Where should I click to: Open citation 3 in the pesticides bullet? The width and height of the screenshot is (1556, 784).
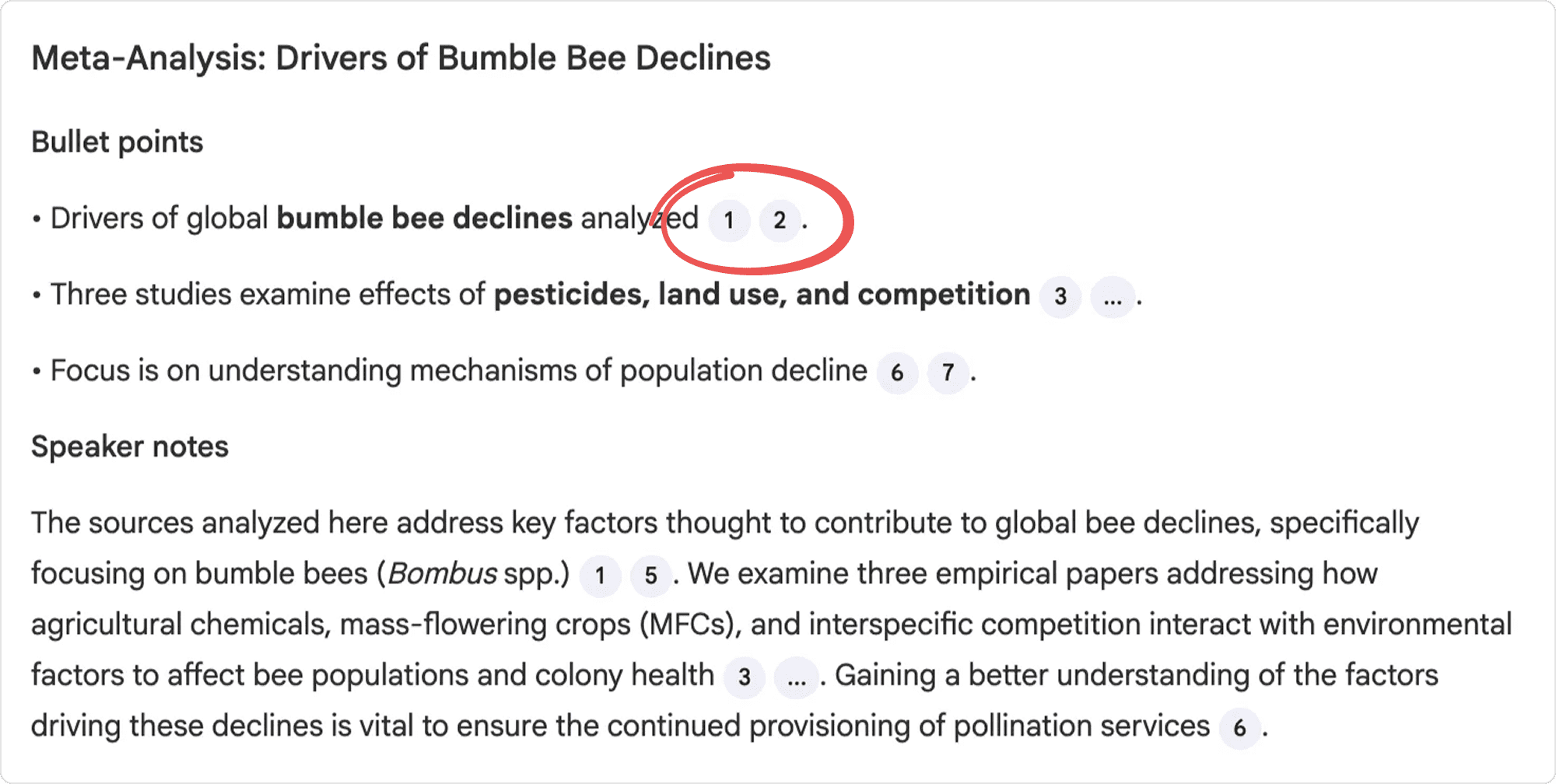1060,296
